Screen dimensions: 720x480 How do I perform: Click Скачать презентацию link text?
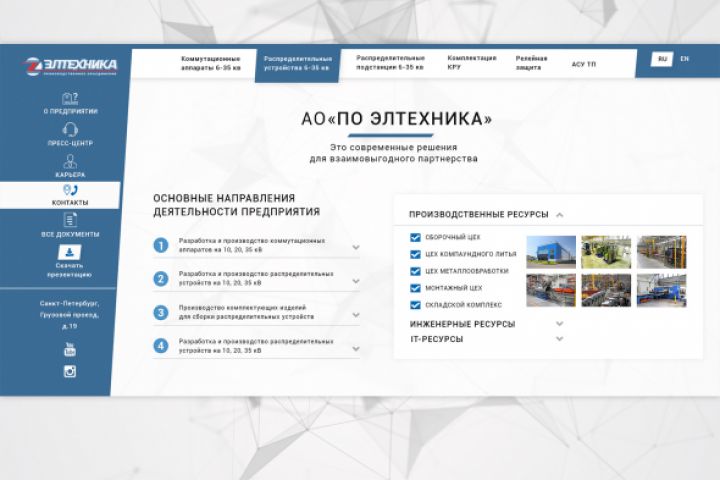(x=69, y=270)
